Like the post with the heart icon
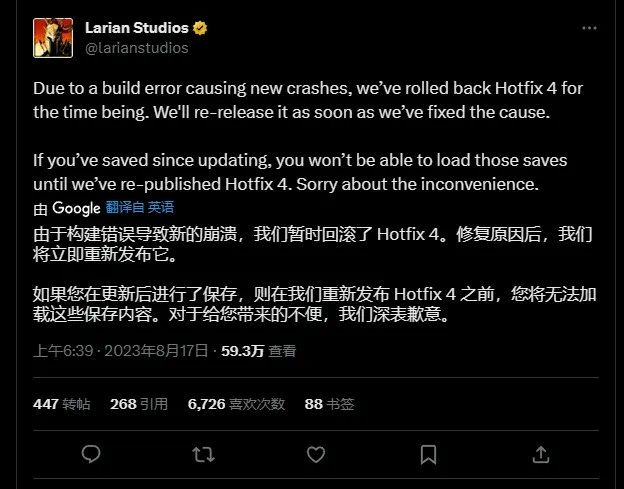 (x=316, y=454)
